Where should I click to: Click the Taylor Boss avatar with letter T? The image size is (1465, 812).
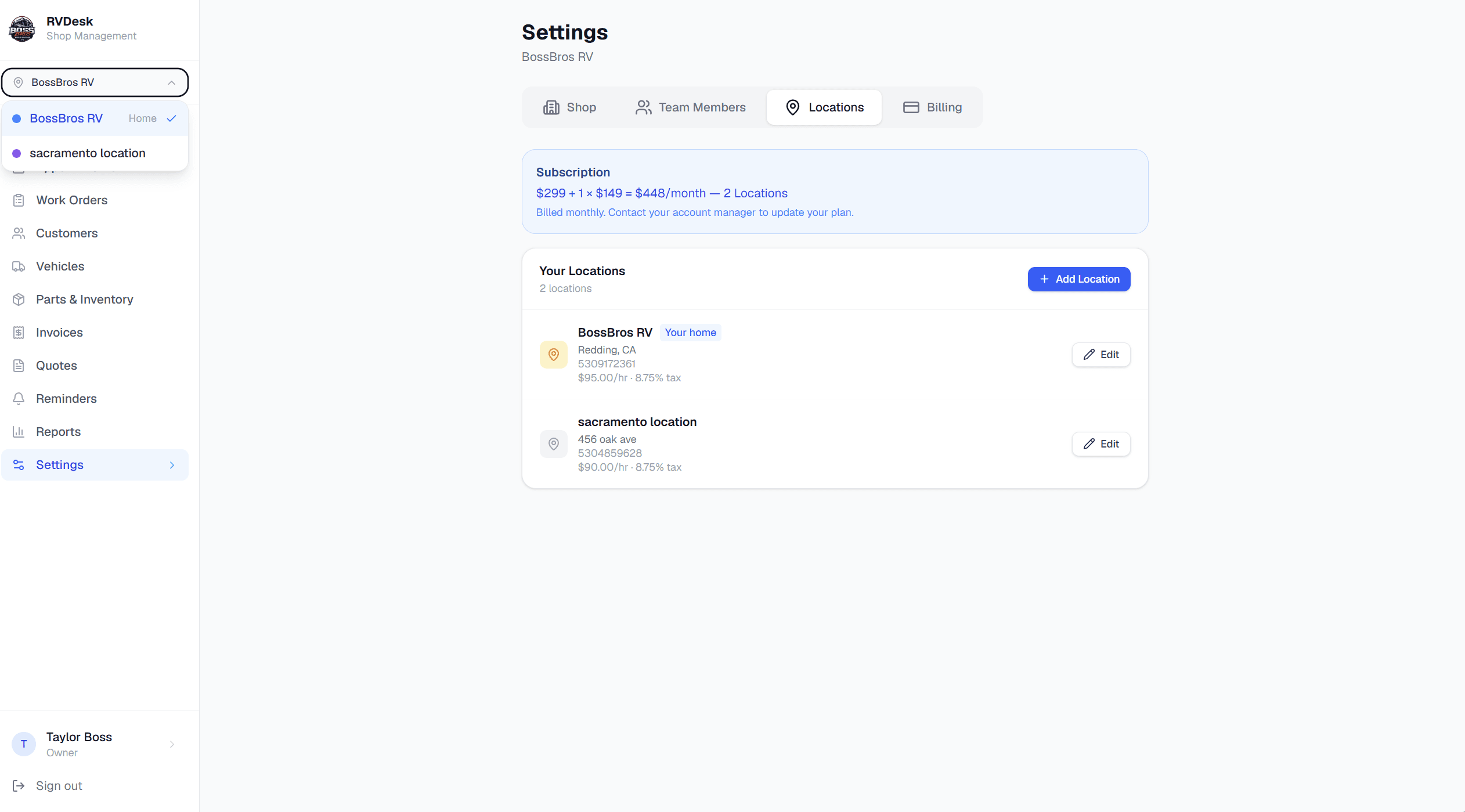click(x=24, y=744)
